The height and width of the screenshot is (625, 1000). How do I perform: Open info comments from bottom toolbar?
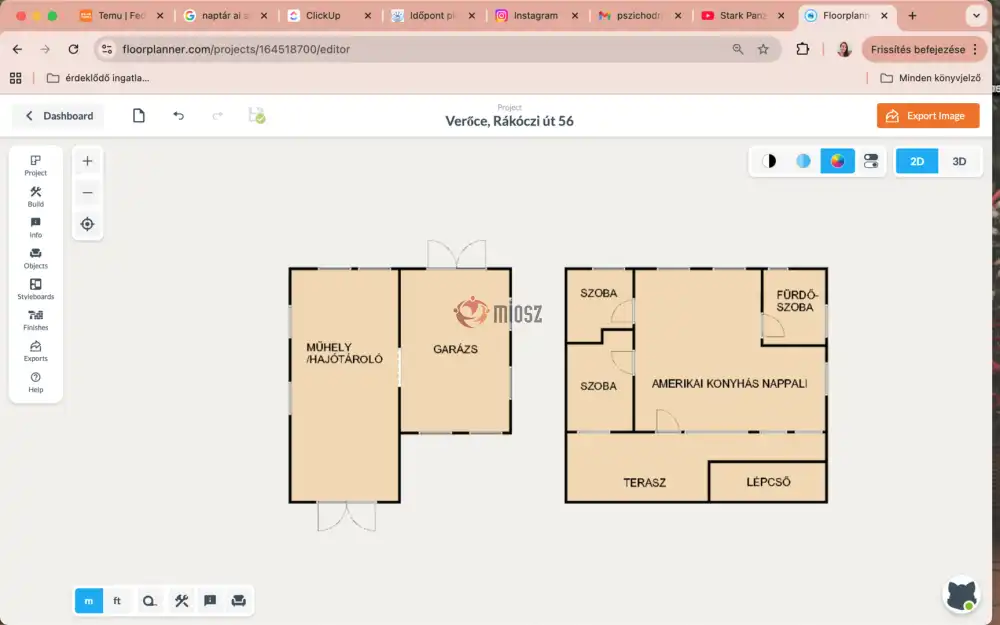210,601
